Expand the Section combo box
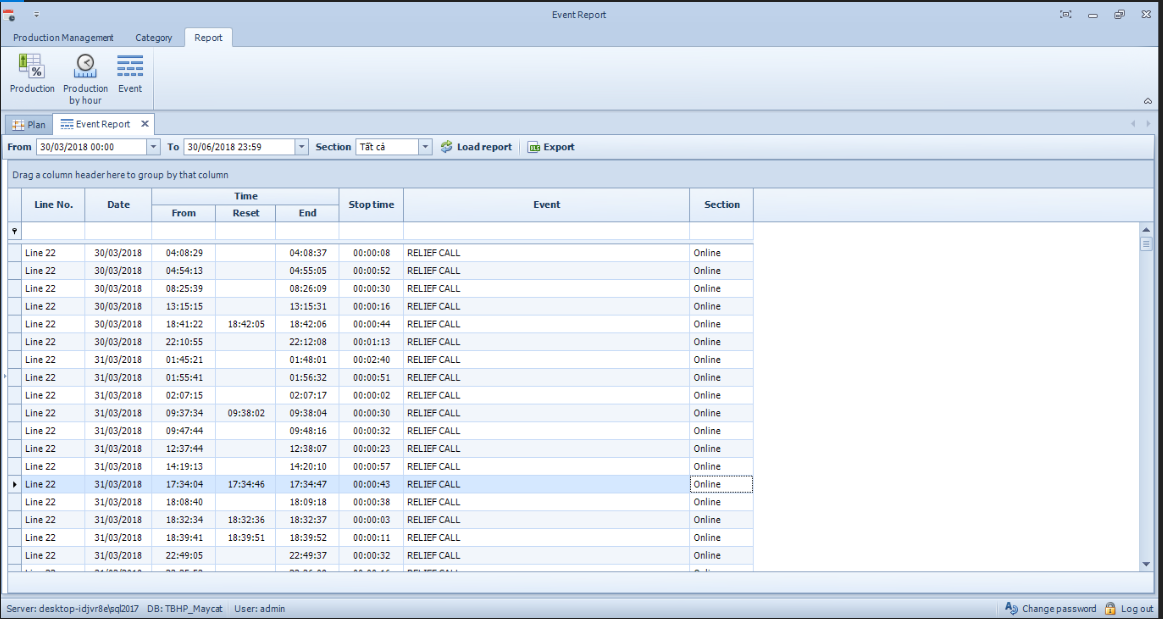Viewport: 1163px width, 619px height. click(425, 147)
